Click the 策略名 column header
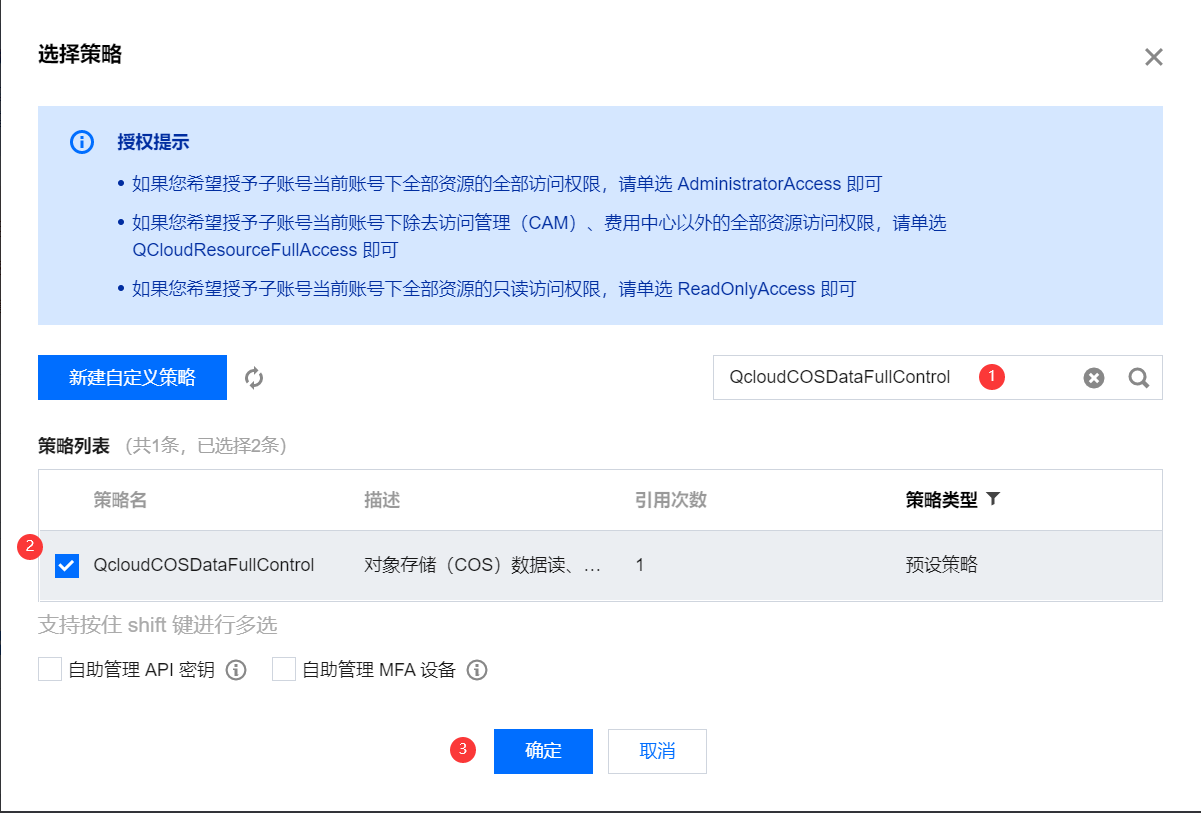 [x=120, y=500]
